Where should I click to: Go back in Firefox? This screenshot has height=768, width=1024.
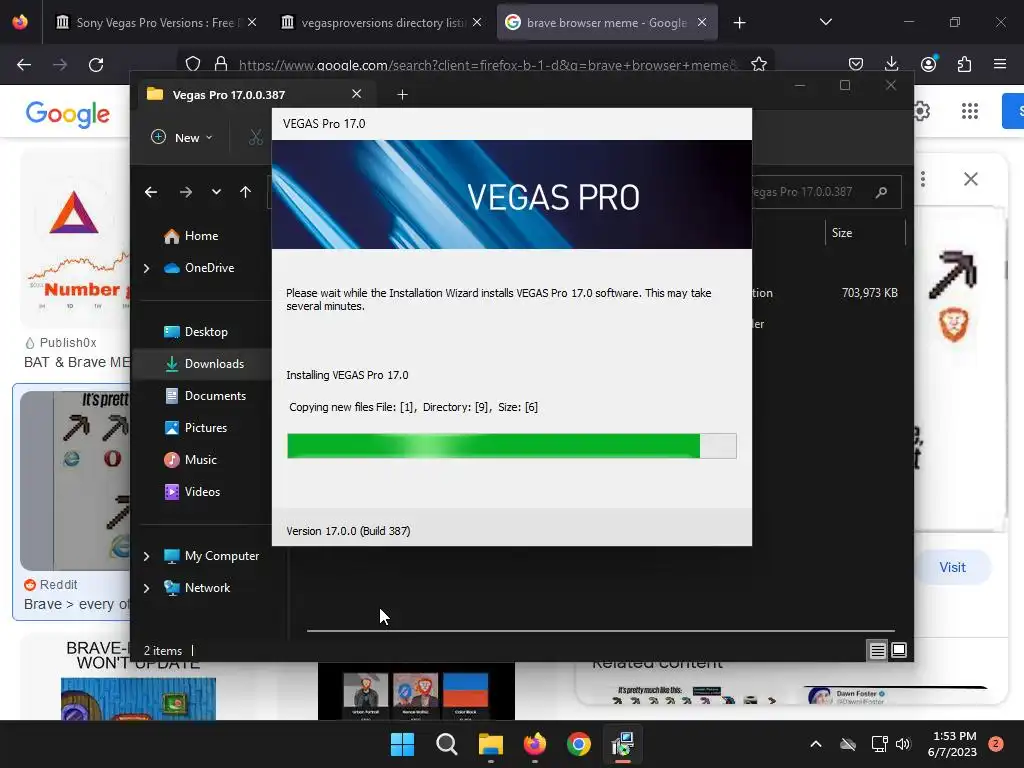(x=24, y=65)
